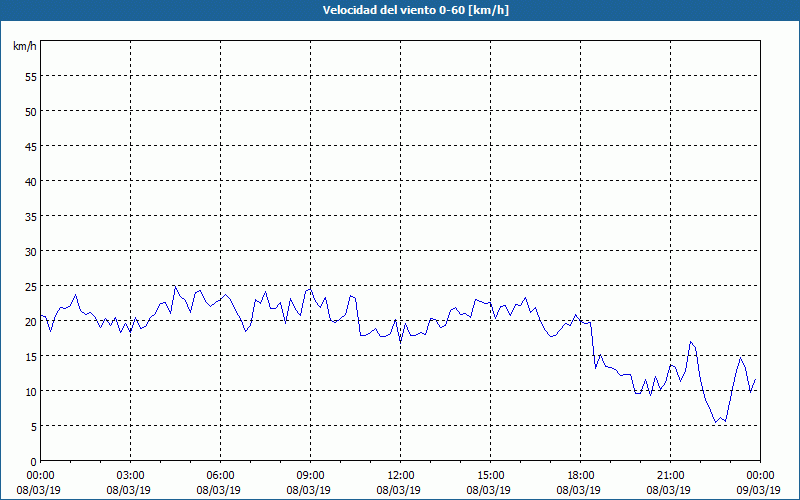This screenshot has height=500, width=800.
Task: Select the 35 value on the y-axis
Action: pos(31,216)
